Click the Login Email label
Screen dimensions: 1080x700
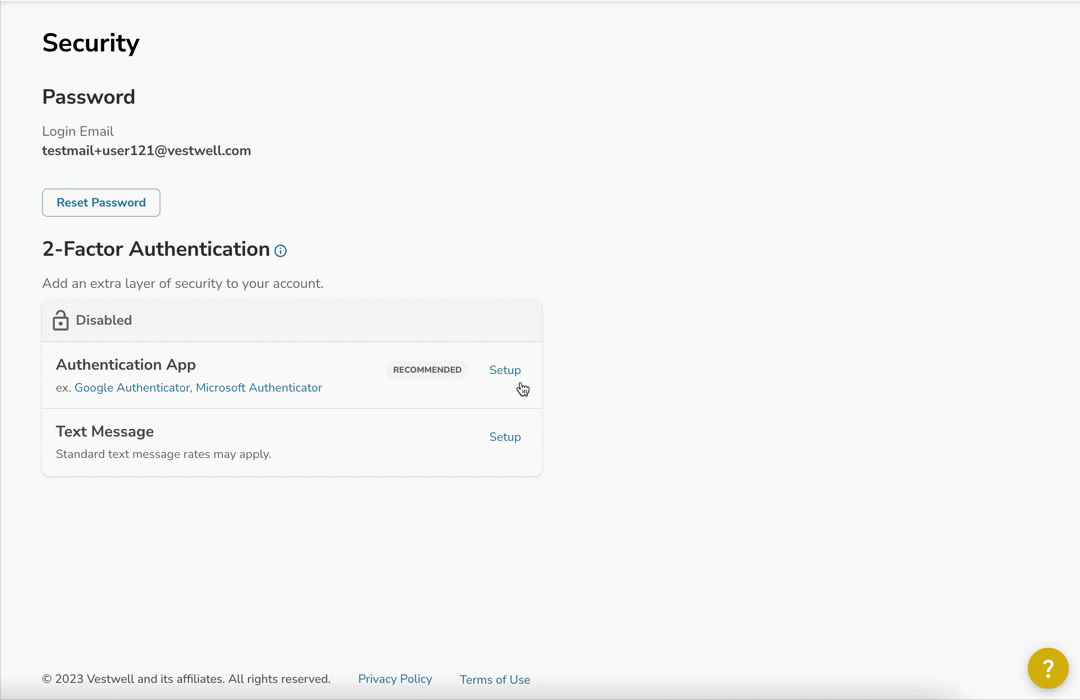(x=78, y=132)
